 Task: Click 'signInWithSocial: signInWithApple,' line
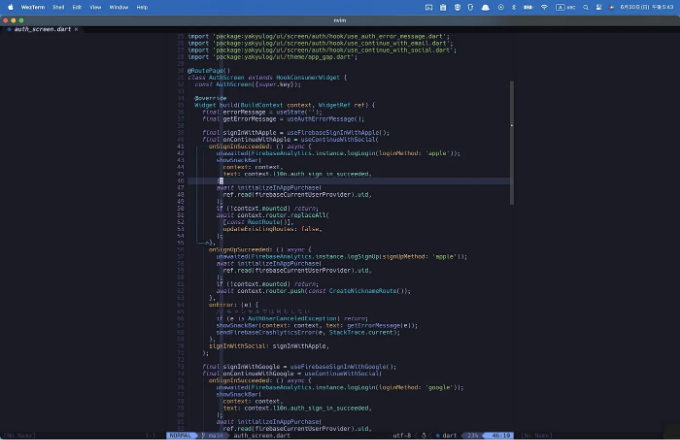[269, 346]
